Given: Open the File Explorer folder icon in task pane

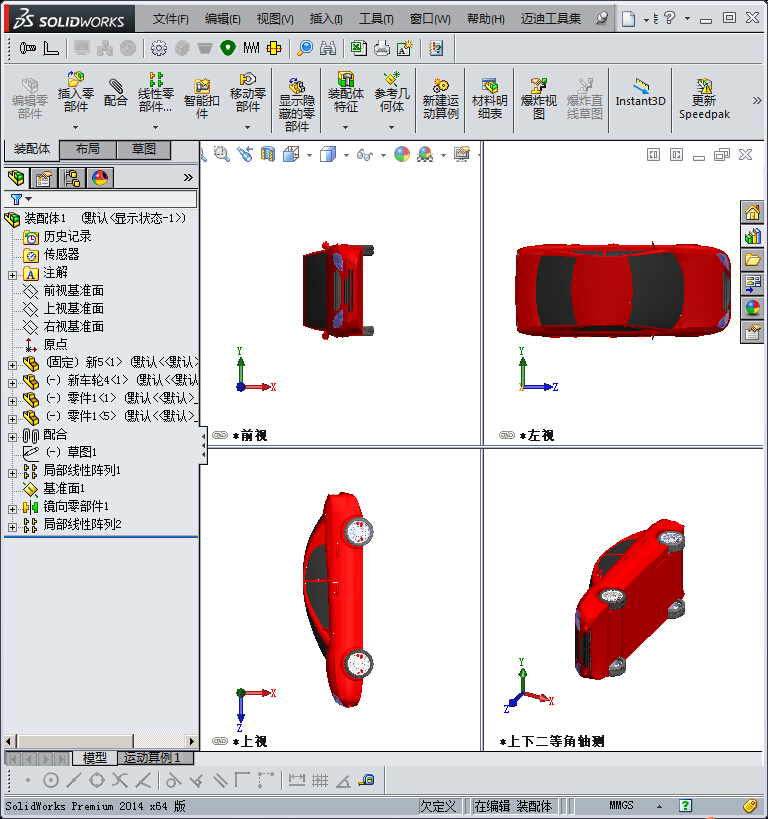Looking at the screenshot, I should pyautogui.click(x=752, y=260).
